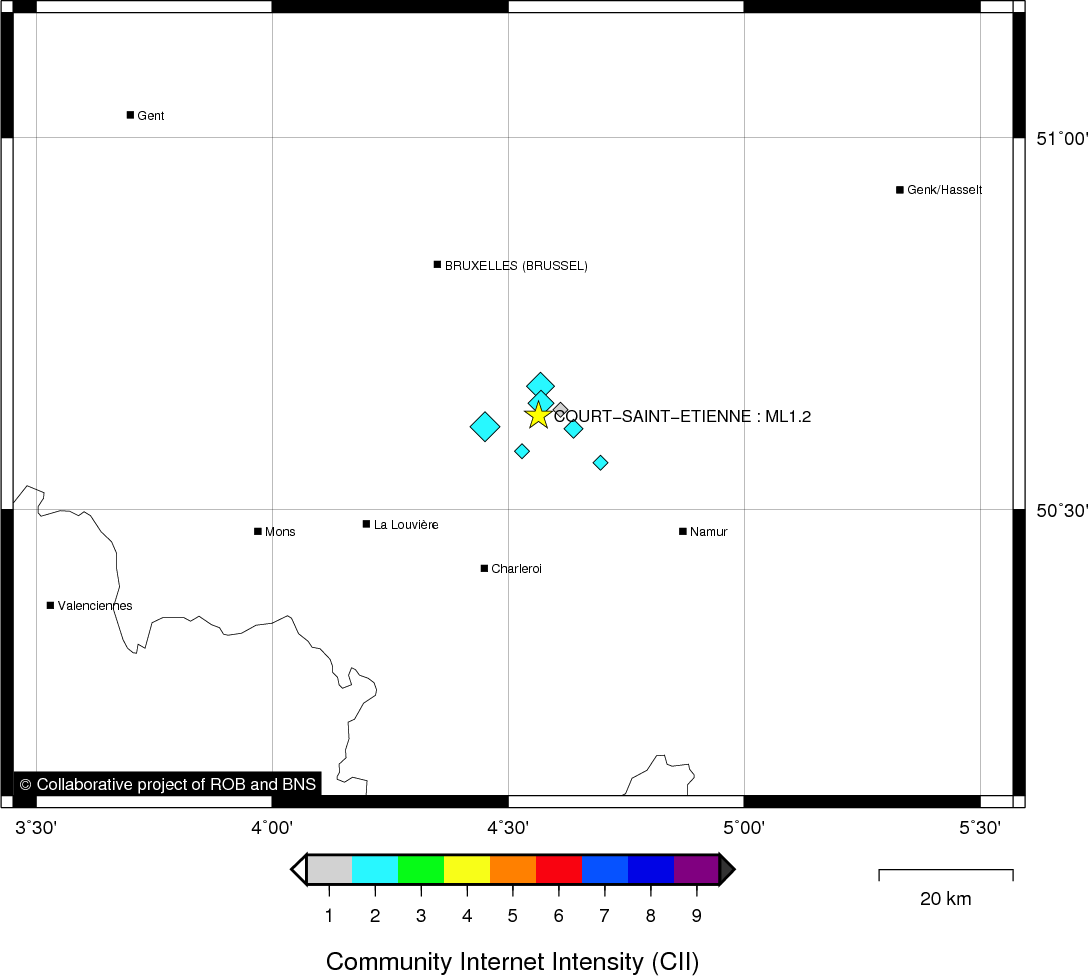Click the Namur city label
The height and width of the screenshot is (976, 1088).
[709, 532]
